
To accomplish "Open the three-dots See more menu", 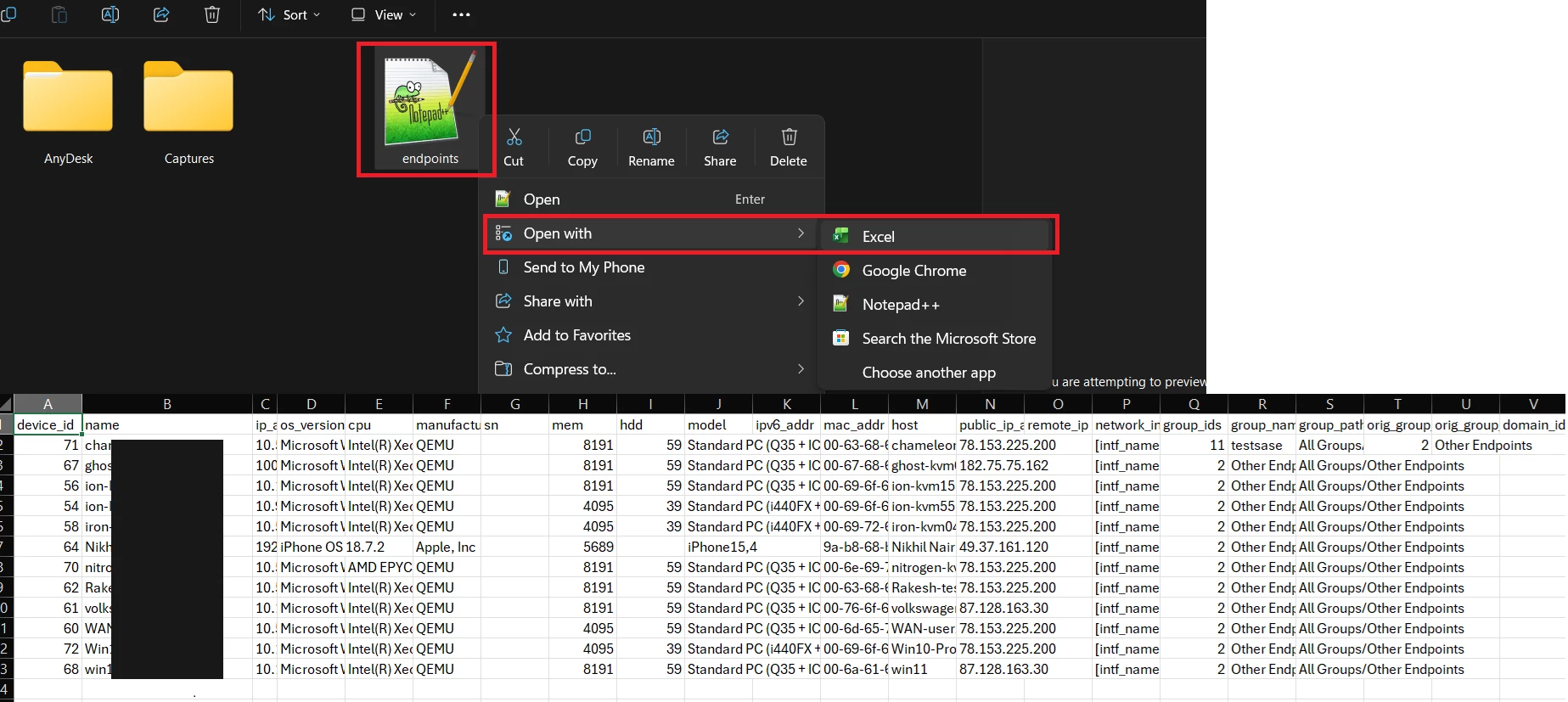I will (461, 14).
